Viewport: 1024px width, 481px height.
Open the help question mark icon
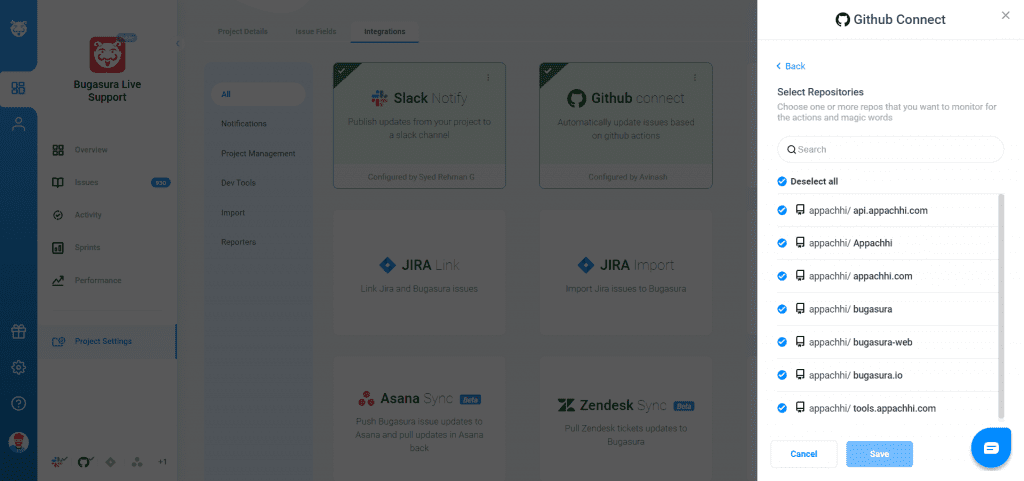(18, 403)
